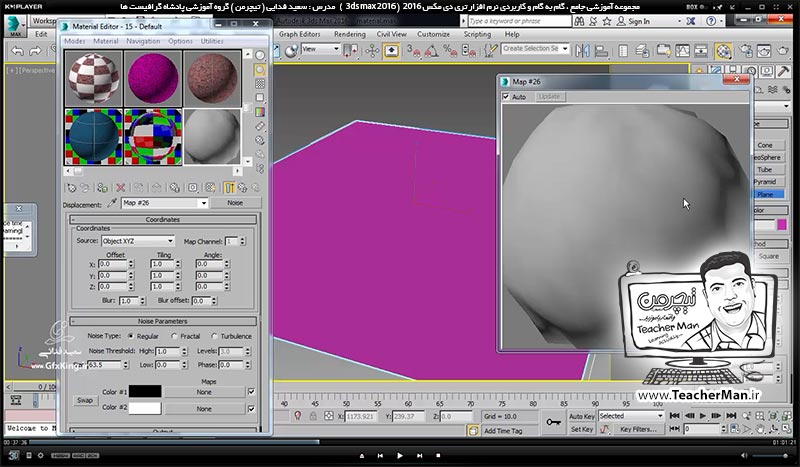The height and width of the screenshot is (467, 800).
Task: Click the Swap colors button
Action: pyautogui.click(x=85, y=400)
